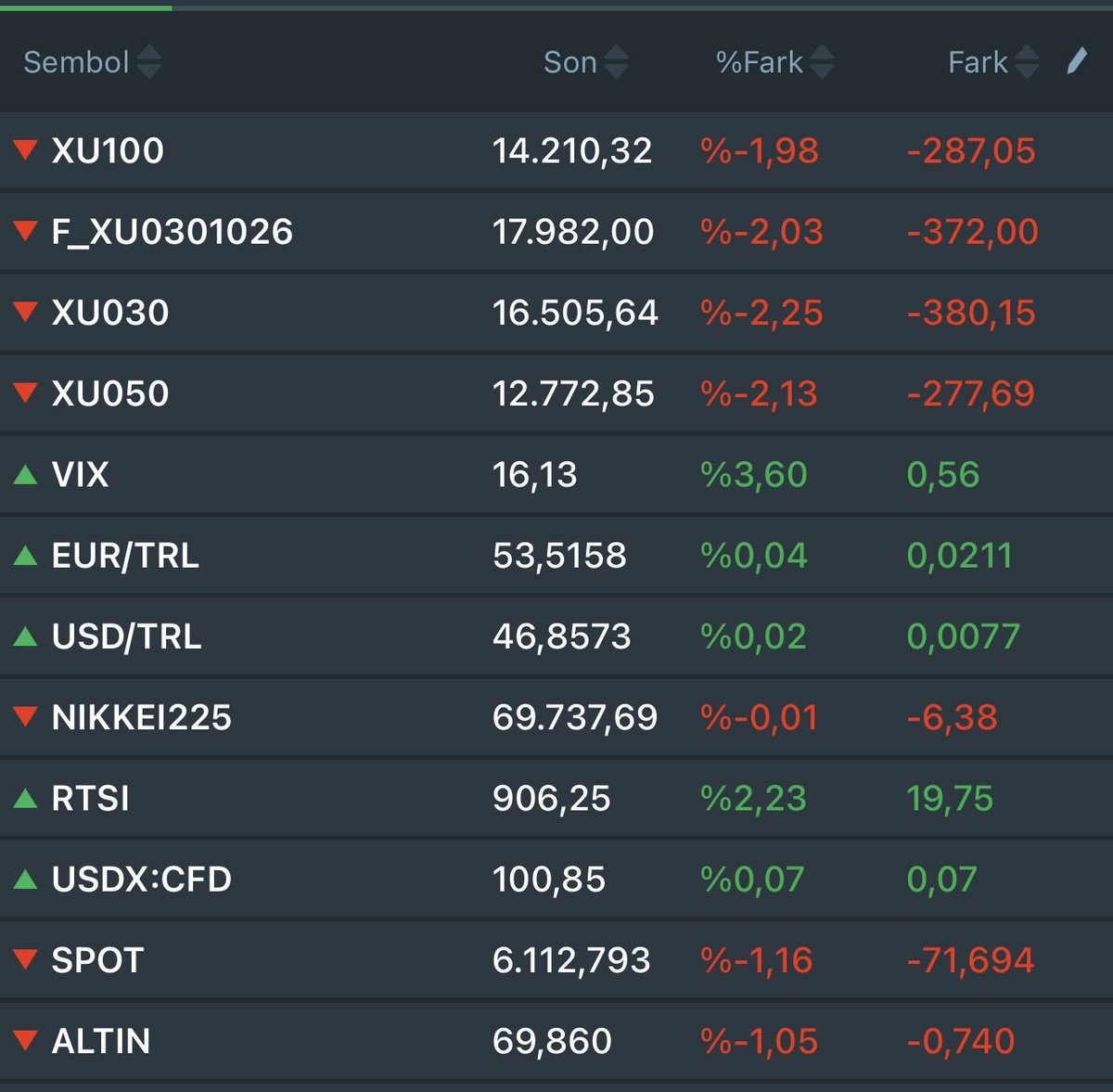This screenshot has height=1092, width=1113.
Task: Select RTSI value 906,25
Action: click(x=551, y=798)
